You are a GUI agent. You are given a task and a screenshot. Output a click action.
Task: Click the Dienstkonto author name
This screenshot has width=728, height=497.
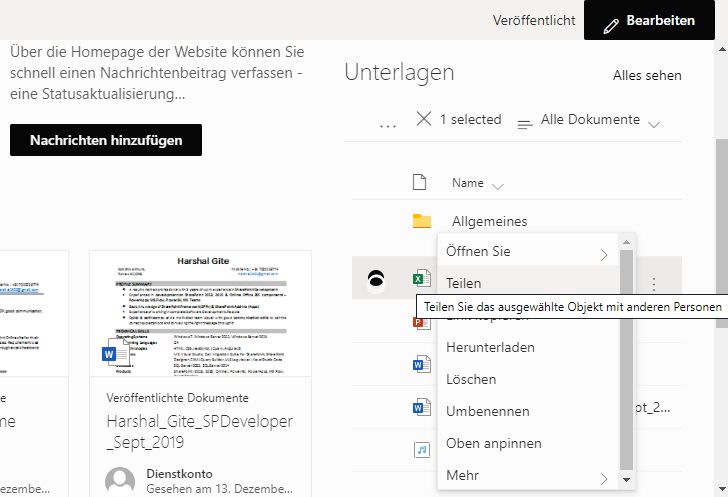(179, 474)
